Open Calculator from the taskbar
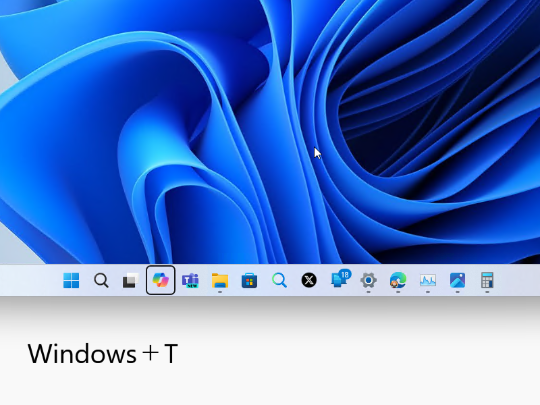Image resolution: width=540 pixels, height=405 pixels. [x=487, y=280]
